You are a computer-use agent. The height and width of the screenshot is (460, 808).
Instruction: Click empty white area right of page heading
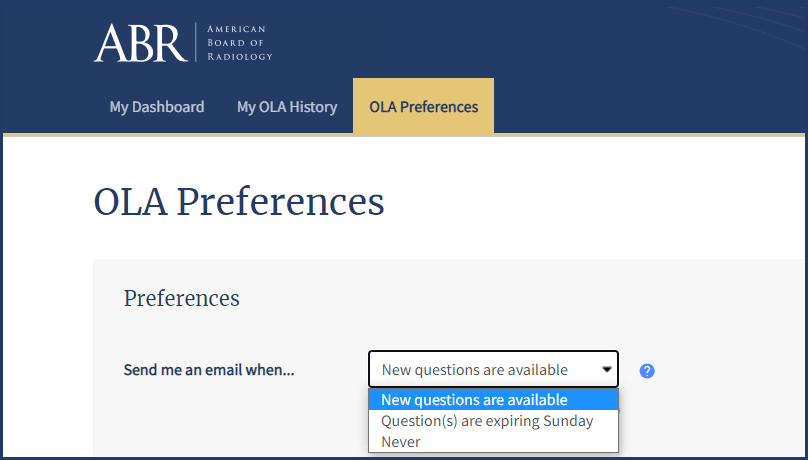point(600,201)
